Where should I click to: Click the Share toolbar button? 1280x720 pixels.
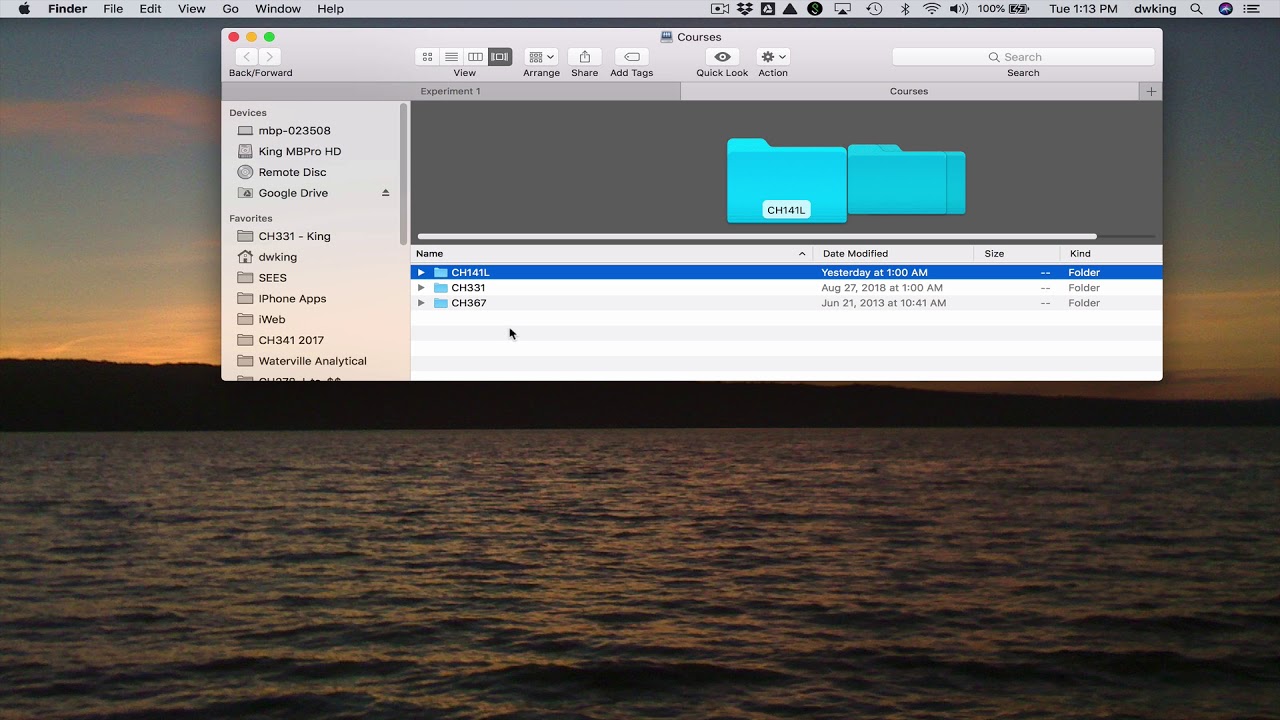585,57
